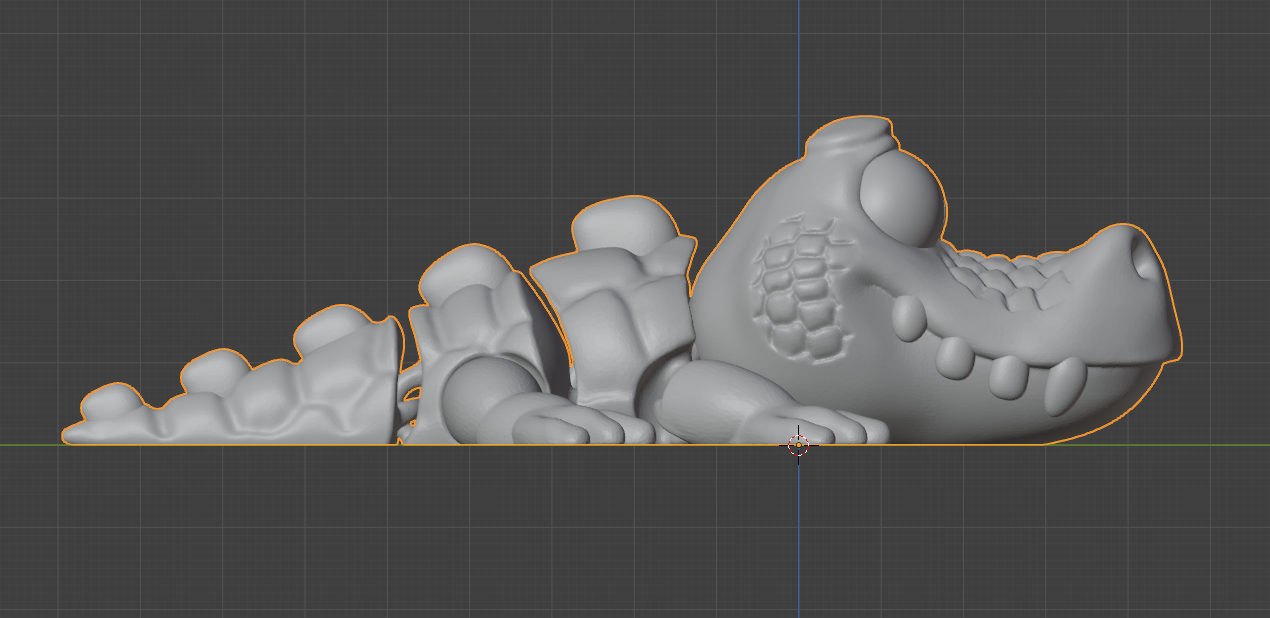This screenshot has height=618, width=1270.
Task: Click the 3D cursor at the origin
Action: 798,444
